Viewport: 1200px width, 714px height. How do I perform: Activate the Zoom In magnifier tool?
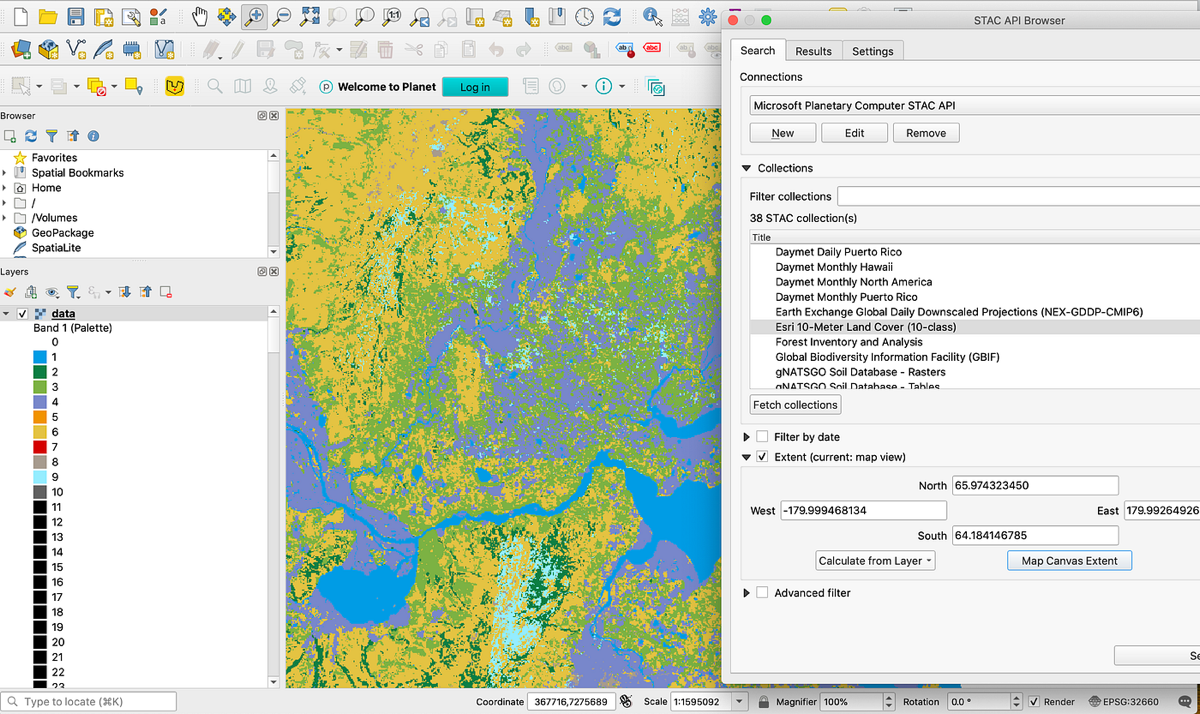[254, 17]
